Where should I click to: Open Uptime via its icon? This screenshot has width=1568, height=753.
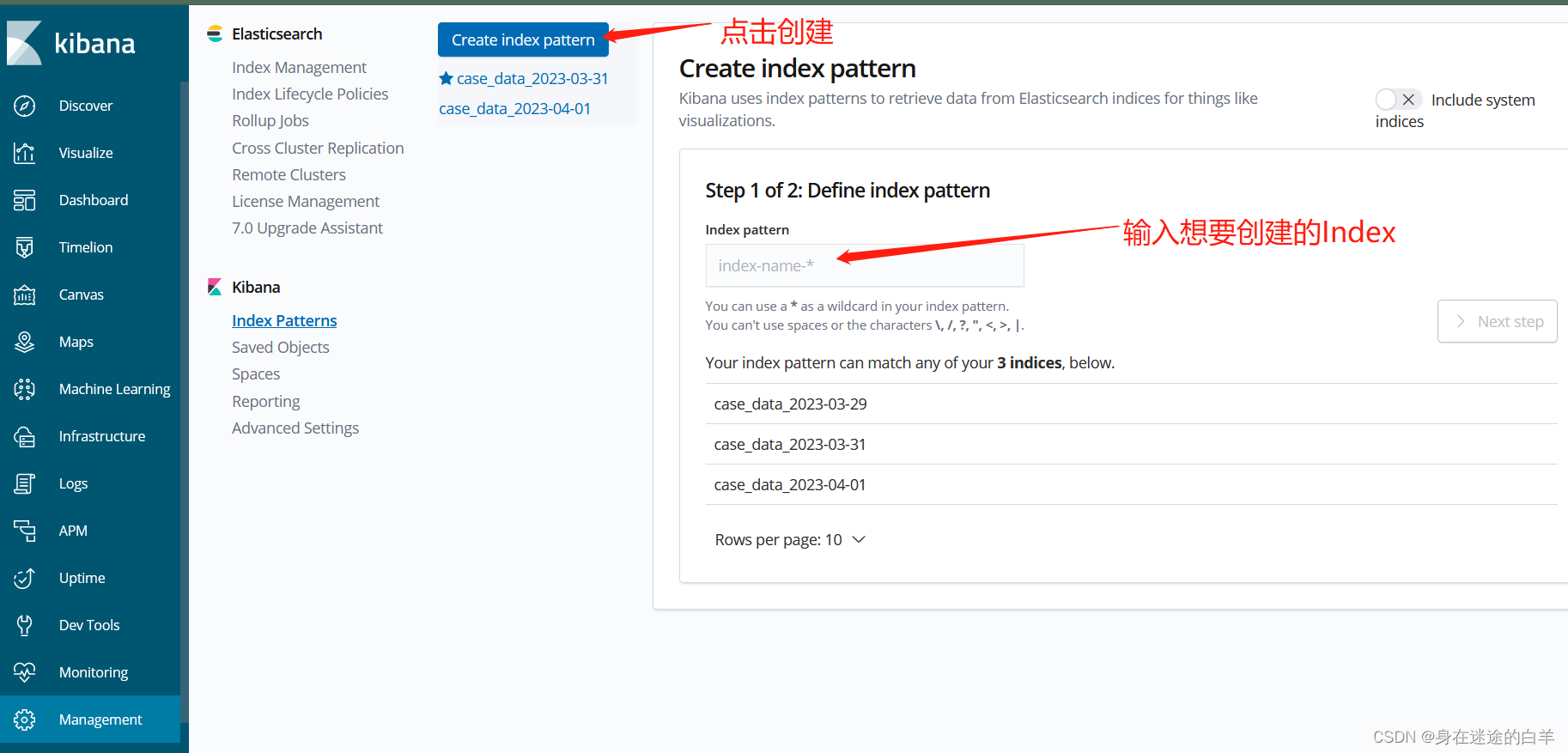(x=25, y=578)
